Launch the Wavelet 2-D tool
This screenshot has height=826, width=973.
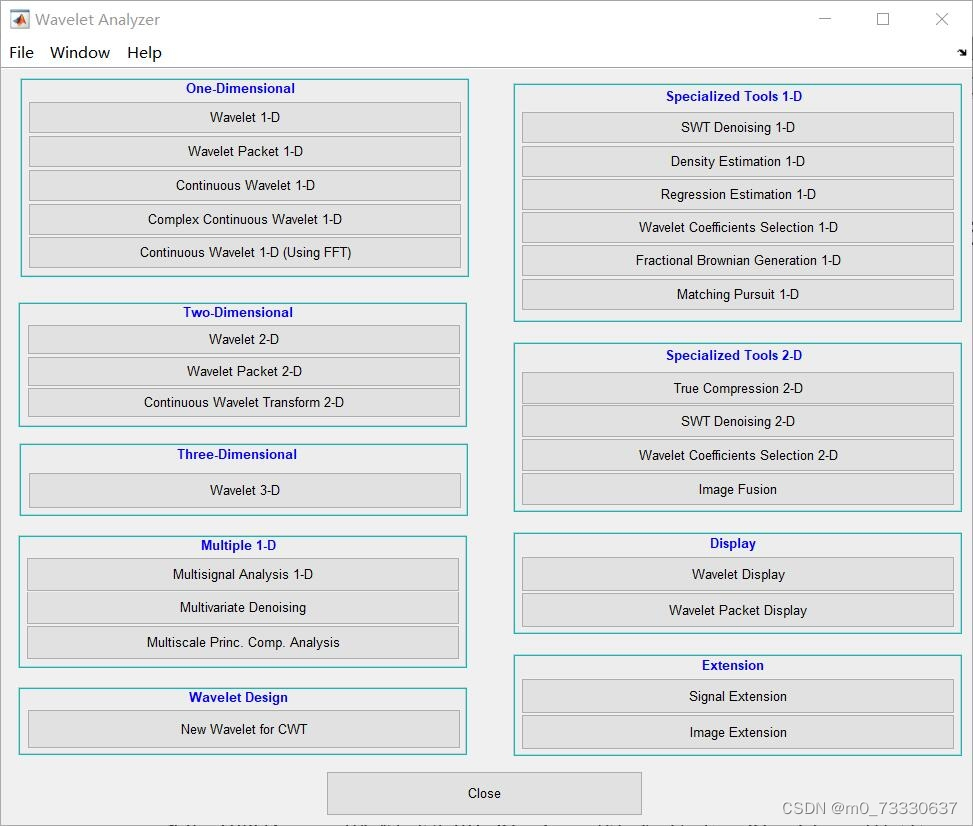244,339
